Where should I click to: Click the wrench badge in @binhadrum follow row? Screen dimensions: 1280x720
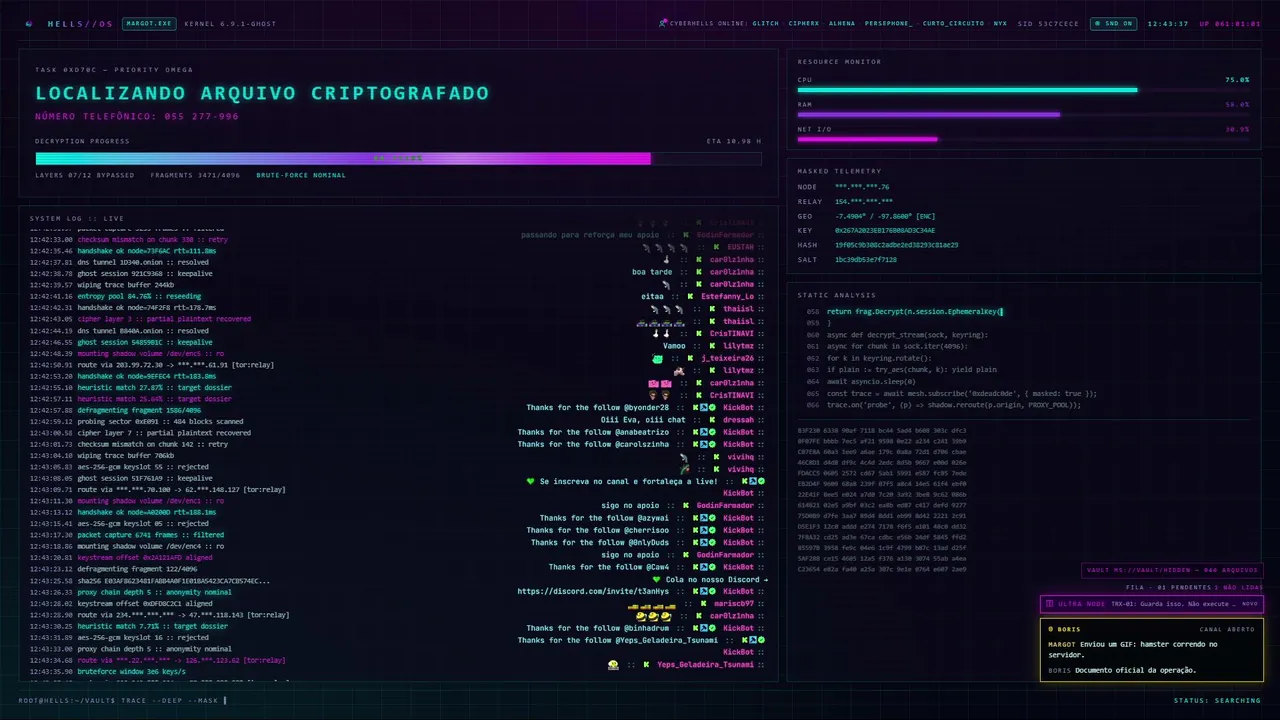click(x=703, y=628)
